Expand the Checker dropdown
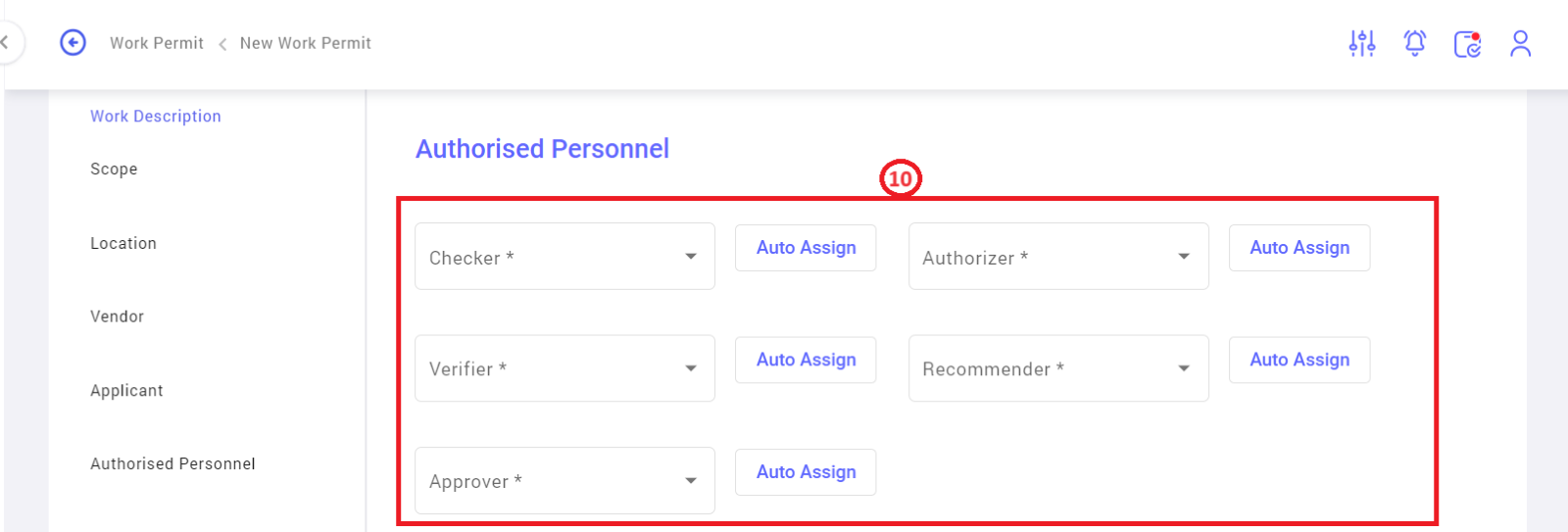The image size is (1568, 532). 564,256
